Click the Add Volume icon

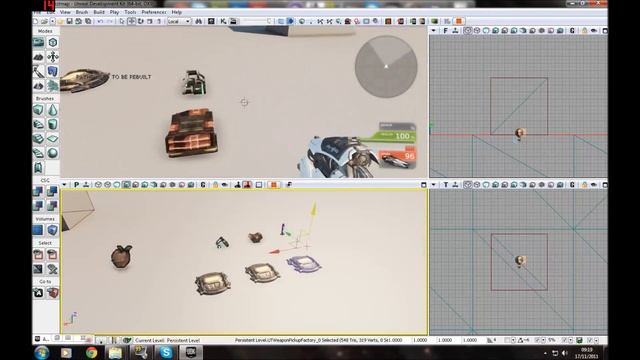[x=53, y=230]
